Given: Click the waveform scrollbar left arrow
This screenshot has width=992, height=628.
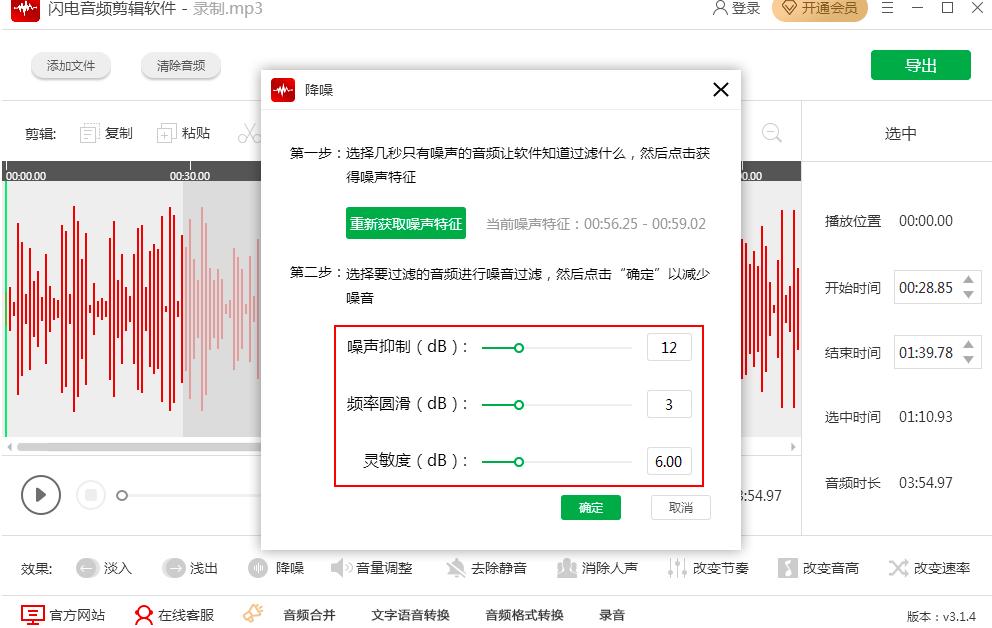Looking at the screenshot, I should click(x=9, y=446).
